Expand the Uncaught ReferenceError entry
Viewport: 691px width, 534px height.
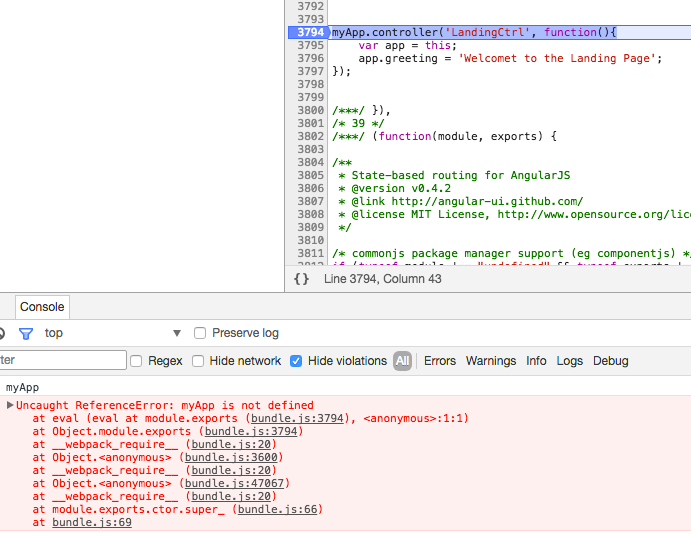point(10,405)
